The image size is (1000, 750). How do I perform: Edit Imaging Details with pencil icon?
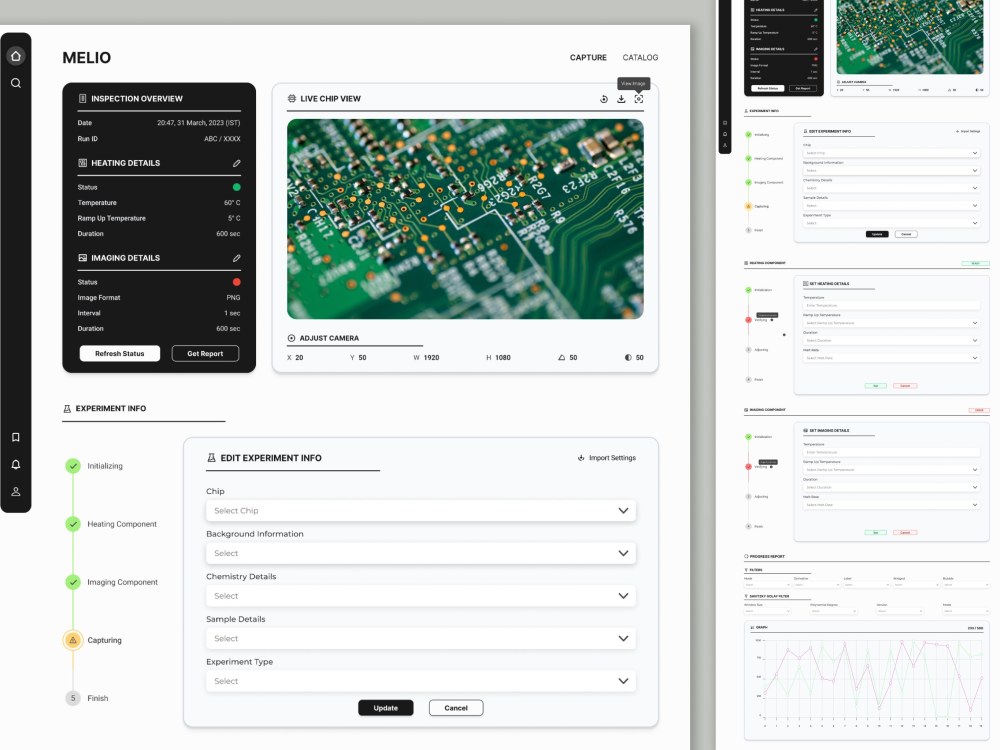pos(237,258)
